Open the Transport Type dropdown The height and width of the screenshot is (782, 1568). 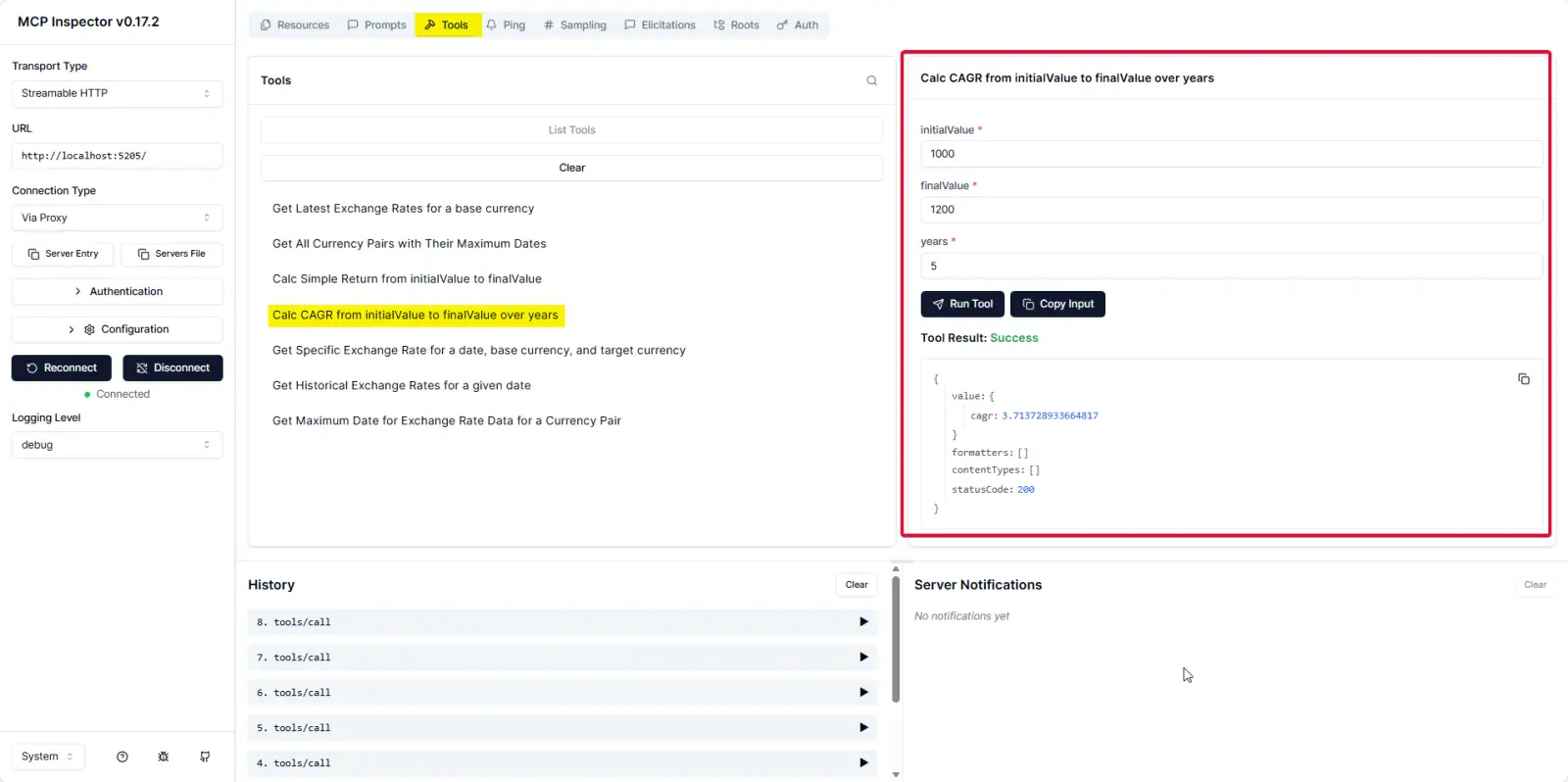pyautogui.click(x=117, y=93)
